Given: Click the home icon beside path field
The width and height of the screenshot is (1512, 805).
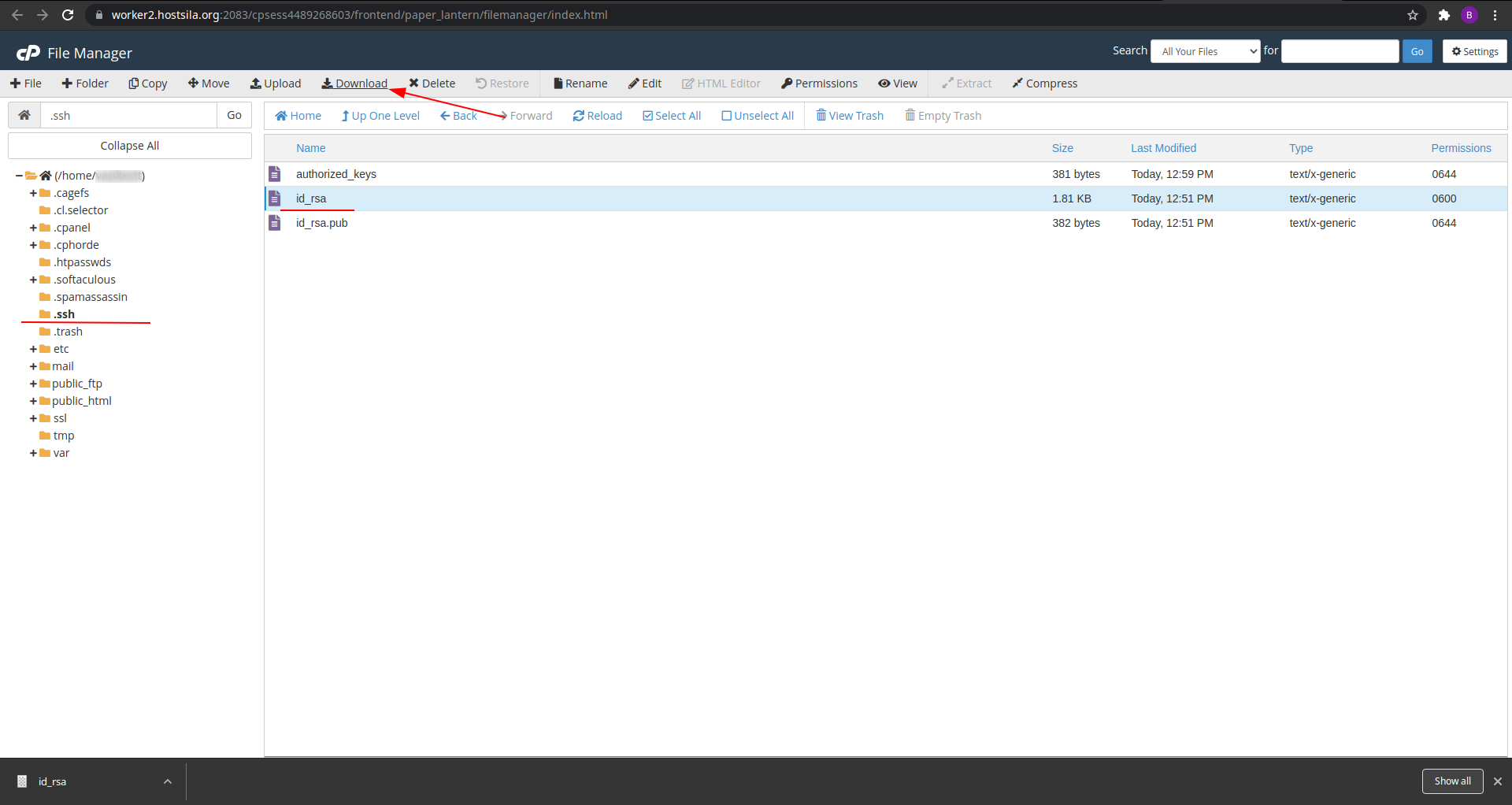Looking at the screenshot, I should (x=24, y=115).
